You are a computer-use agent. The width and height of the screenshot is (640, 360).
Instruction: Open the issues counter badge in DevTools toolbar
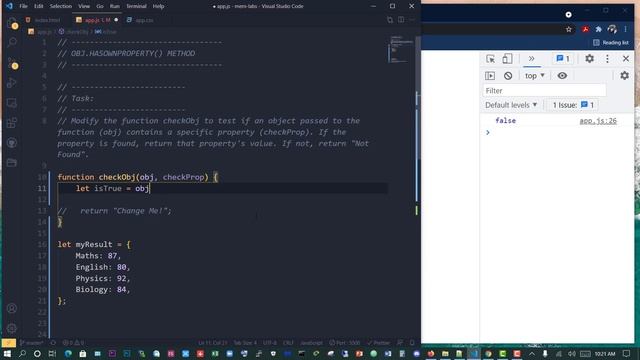(x=563, y=59)
